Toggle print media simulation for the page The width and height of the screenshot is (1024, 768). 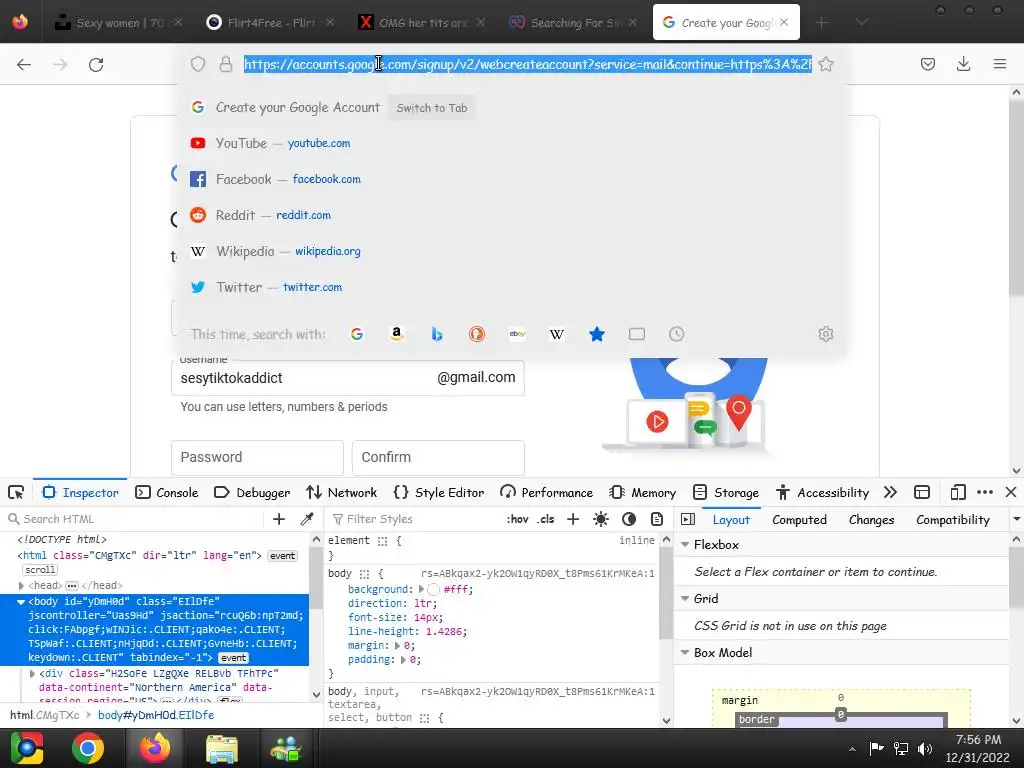pos(657,519)
